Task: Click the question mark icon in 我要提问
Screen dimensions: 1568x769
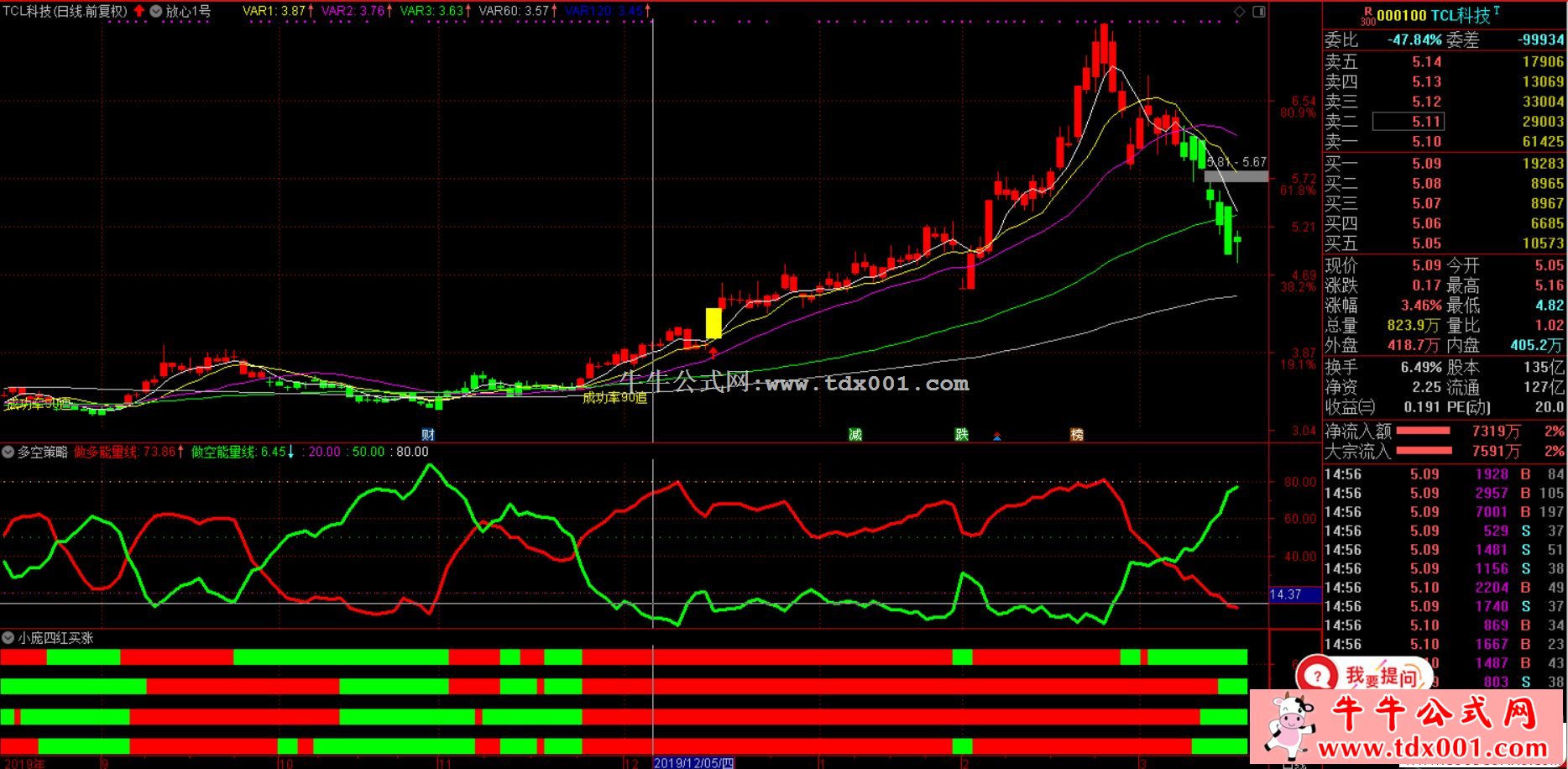Action: 1319,676
